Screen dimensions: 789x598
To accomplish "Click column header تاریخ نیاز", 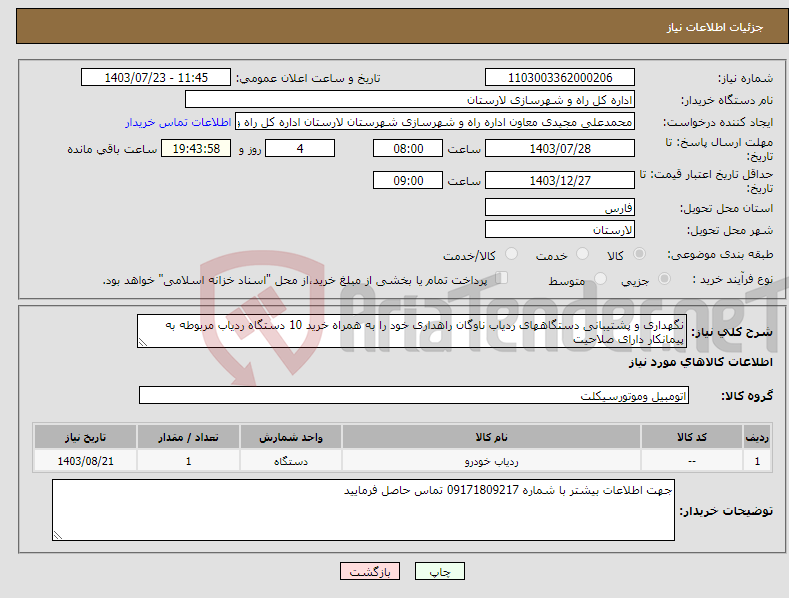I will click(86, 437).
